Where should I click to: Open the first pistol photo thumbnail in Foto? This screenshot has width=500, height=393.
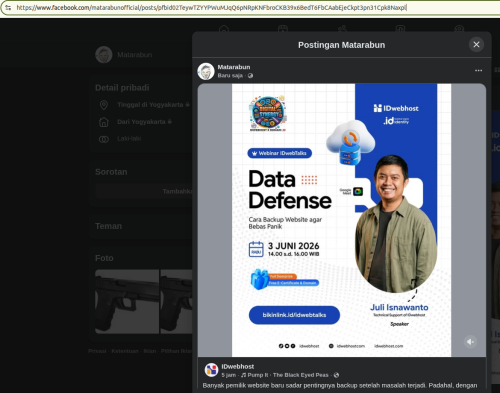(127, 302)
